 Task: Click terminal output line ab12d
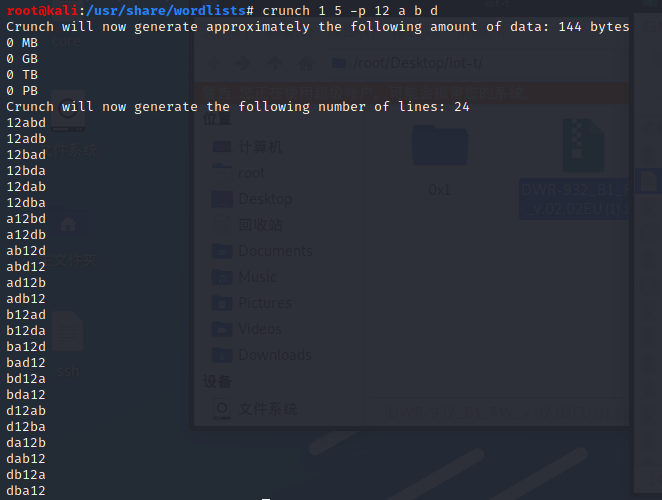26,251
